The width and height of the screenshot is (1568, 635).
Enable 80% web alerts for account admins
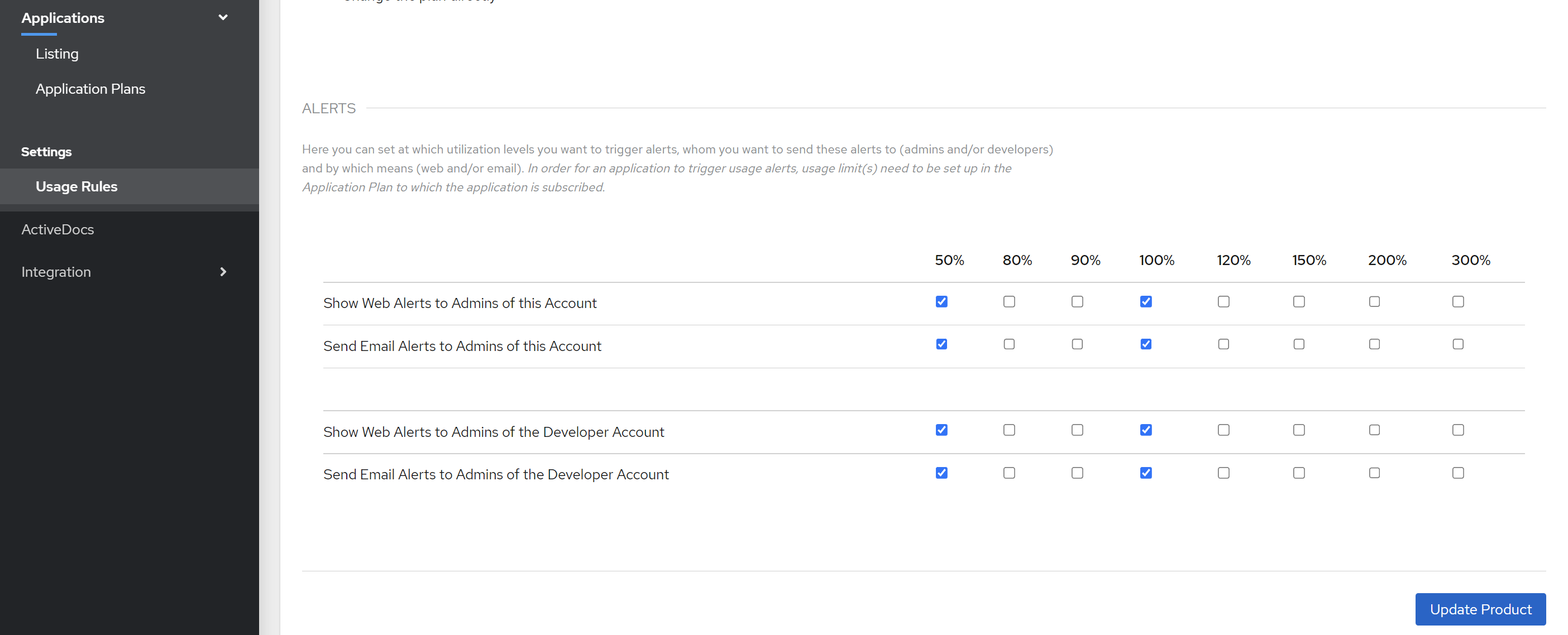(1008, 302)
